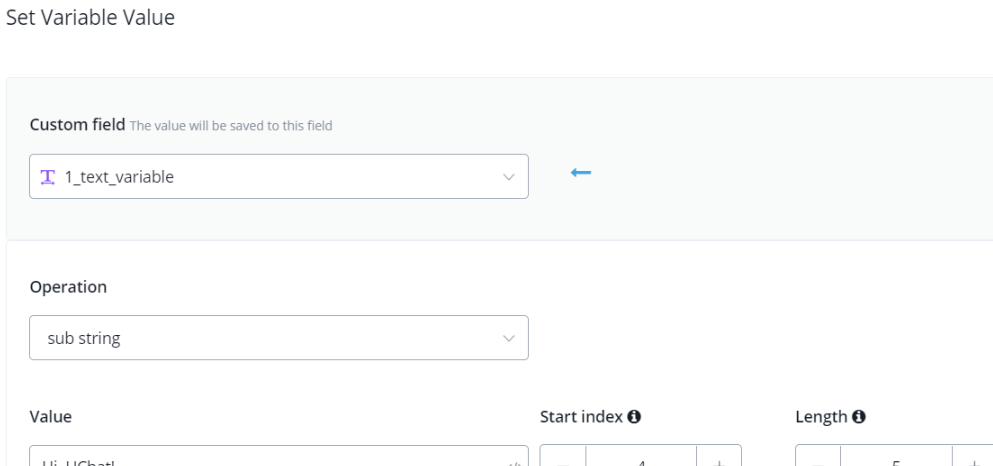Click the blue left arrow icon

[581, 173]
